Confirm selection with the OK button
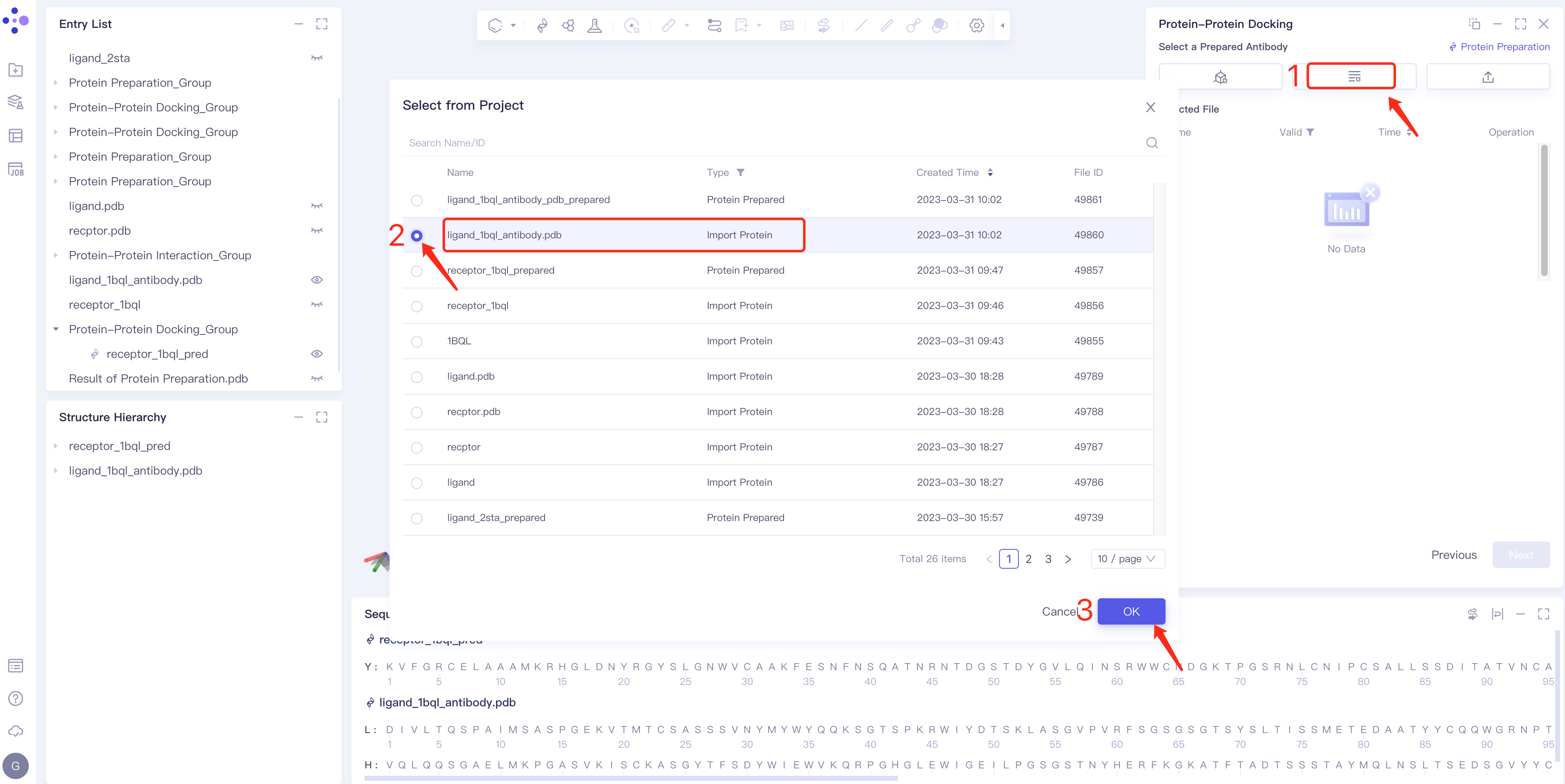The height and width of the screenshot is (784, 1565). tap(1131, 611)
